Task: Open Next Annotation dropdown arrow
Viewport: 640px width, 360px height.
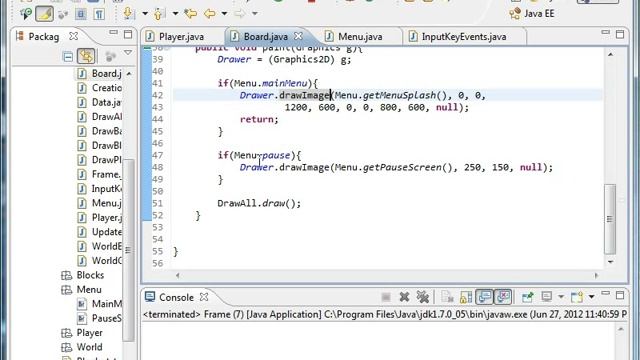Action: [145, 14]
